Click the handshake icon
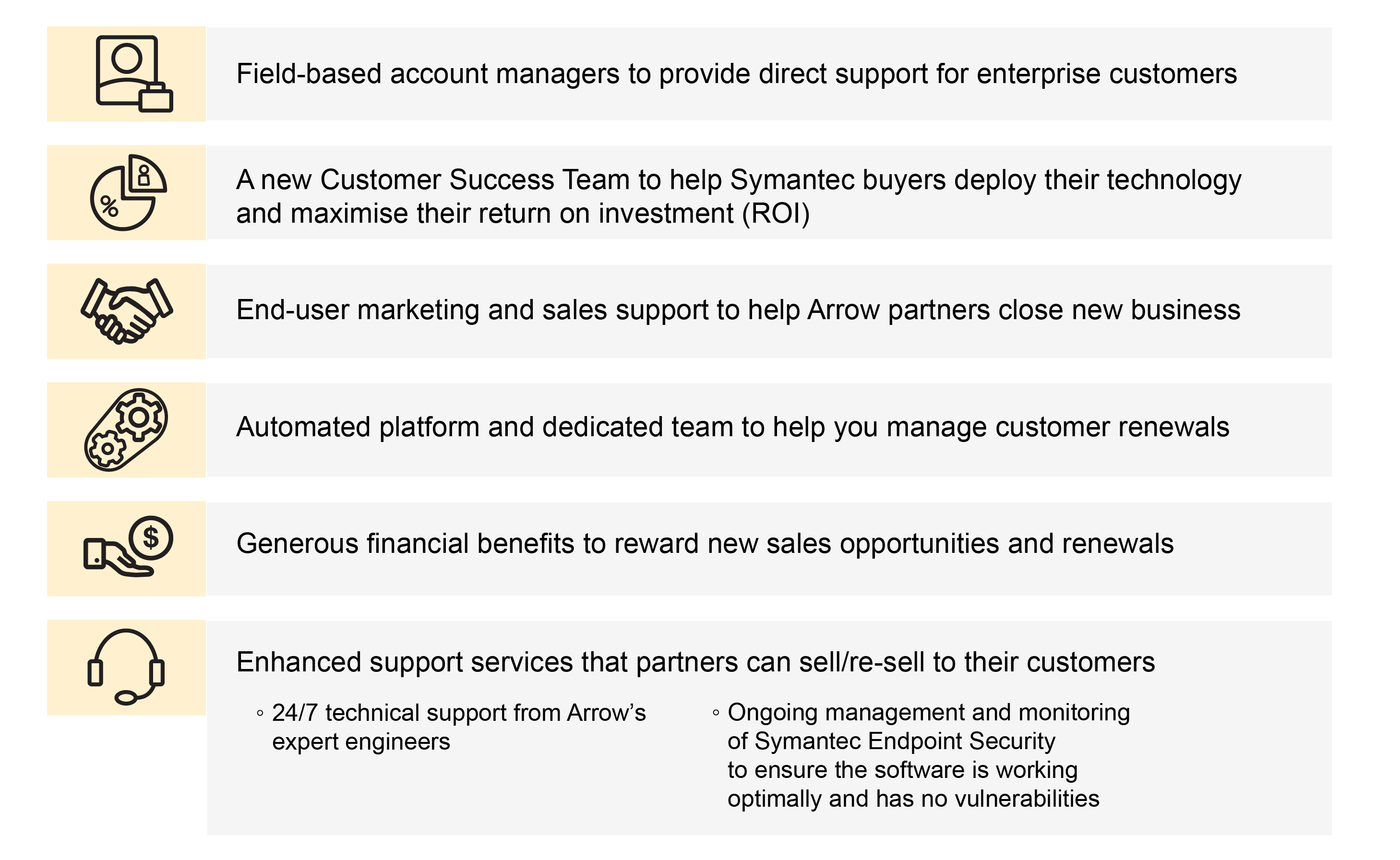1400x860 pixels. click(x=127, y=311)
